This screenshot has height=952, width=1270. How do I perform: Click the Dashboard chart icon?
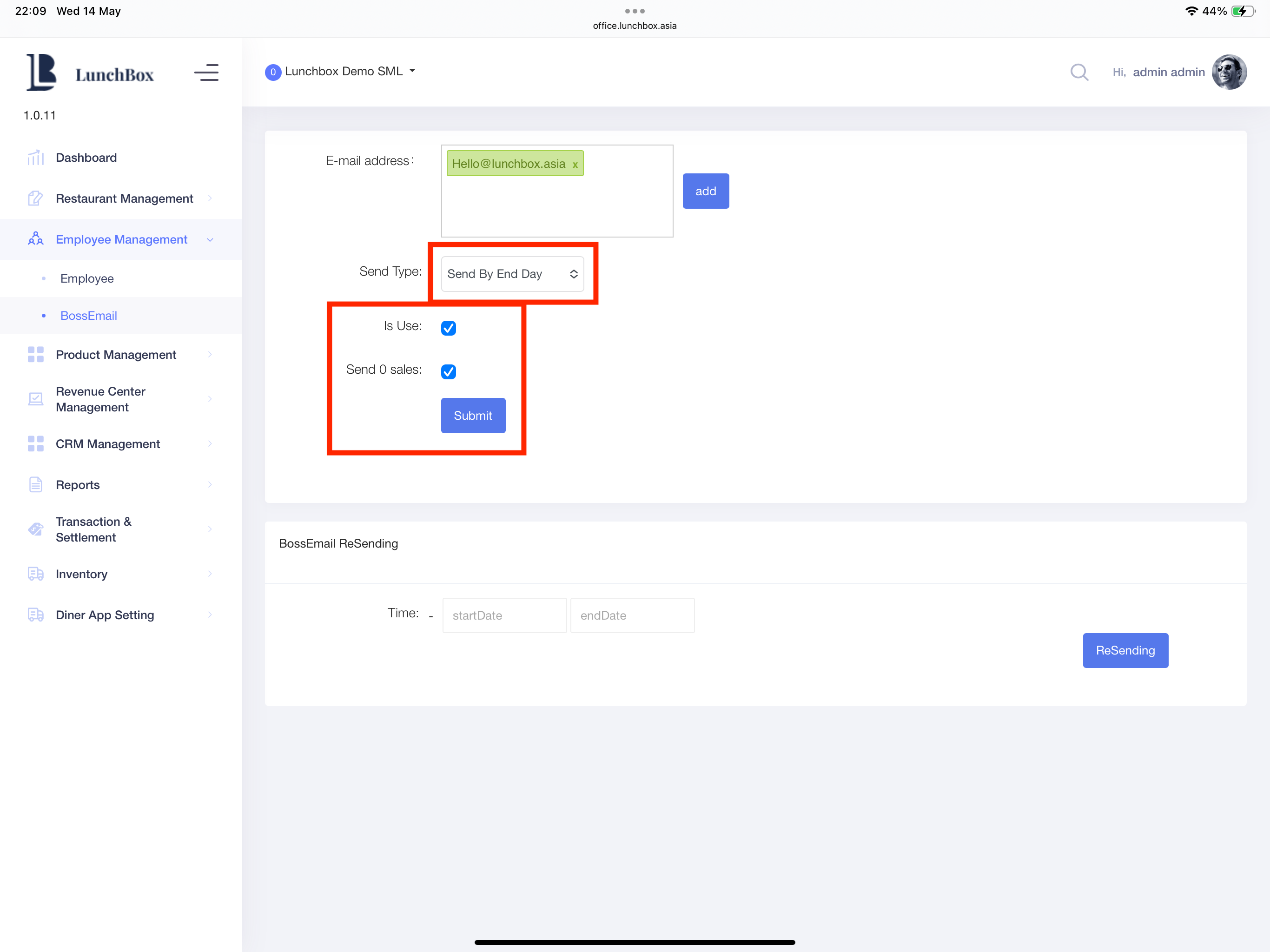click(36, 157)
